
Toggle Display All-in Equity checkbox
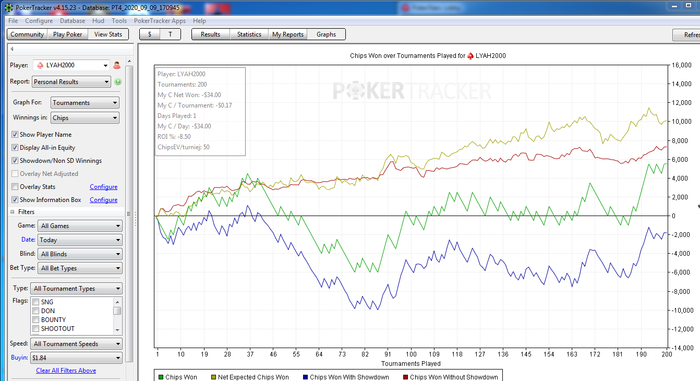15,147
